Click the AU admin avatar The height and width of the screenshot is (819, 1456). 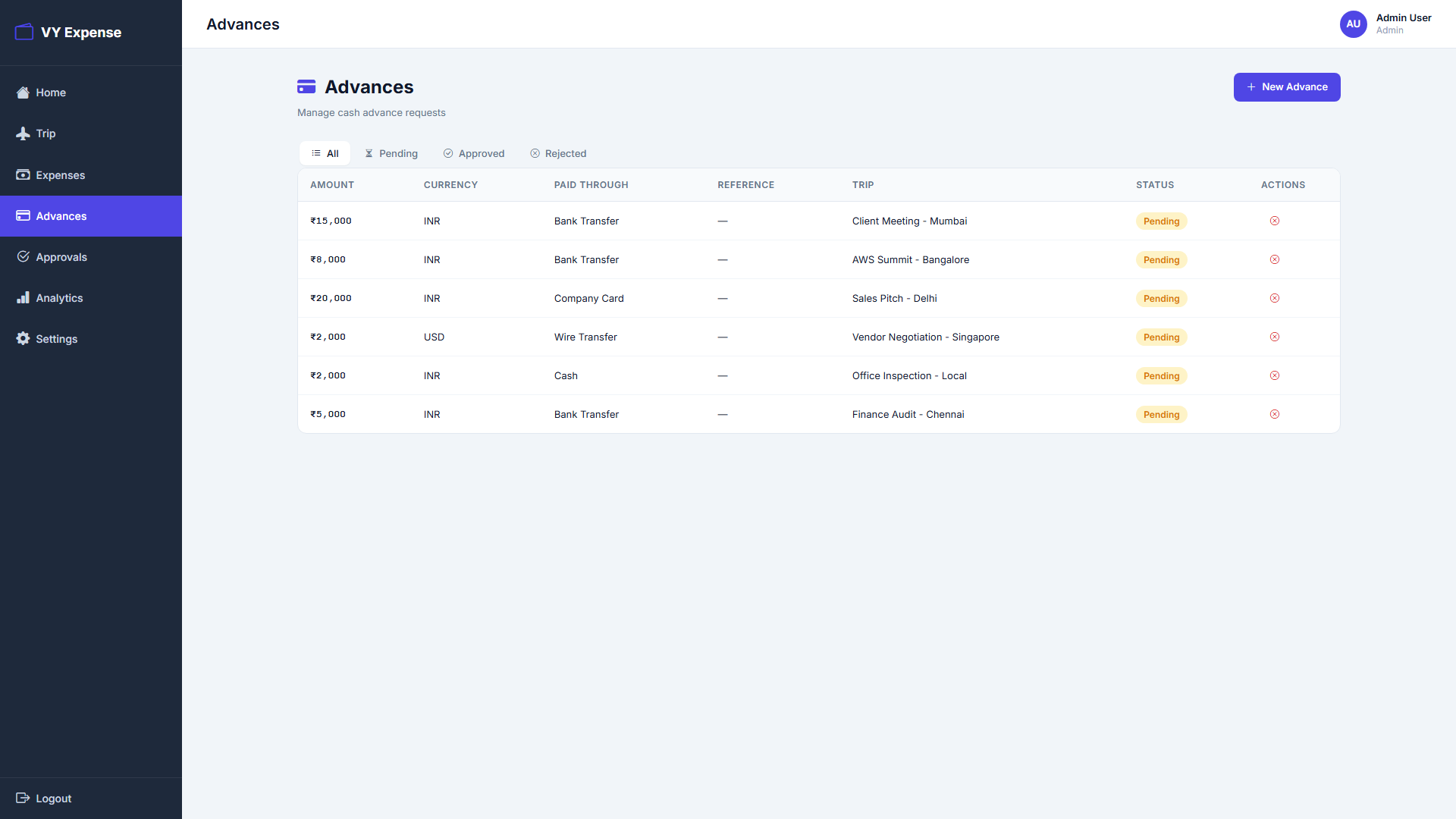[x=1354, y=24]
